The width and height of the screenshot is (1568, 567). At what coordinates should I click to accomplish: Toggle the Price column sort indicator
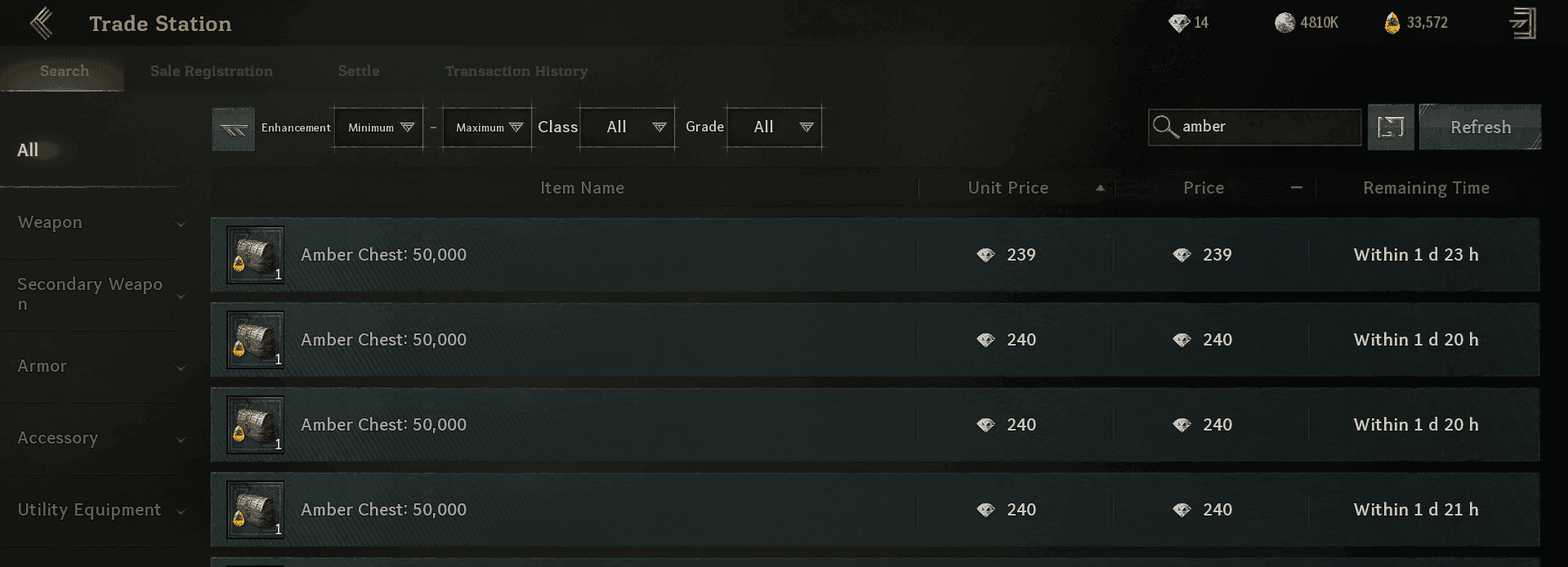(x=1297, y=187)
